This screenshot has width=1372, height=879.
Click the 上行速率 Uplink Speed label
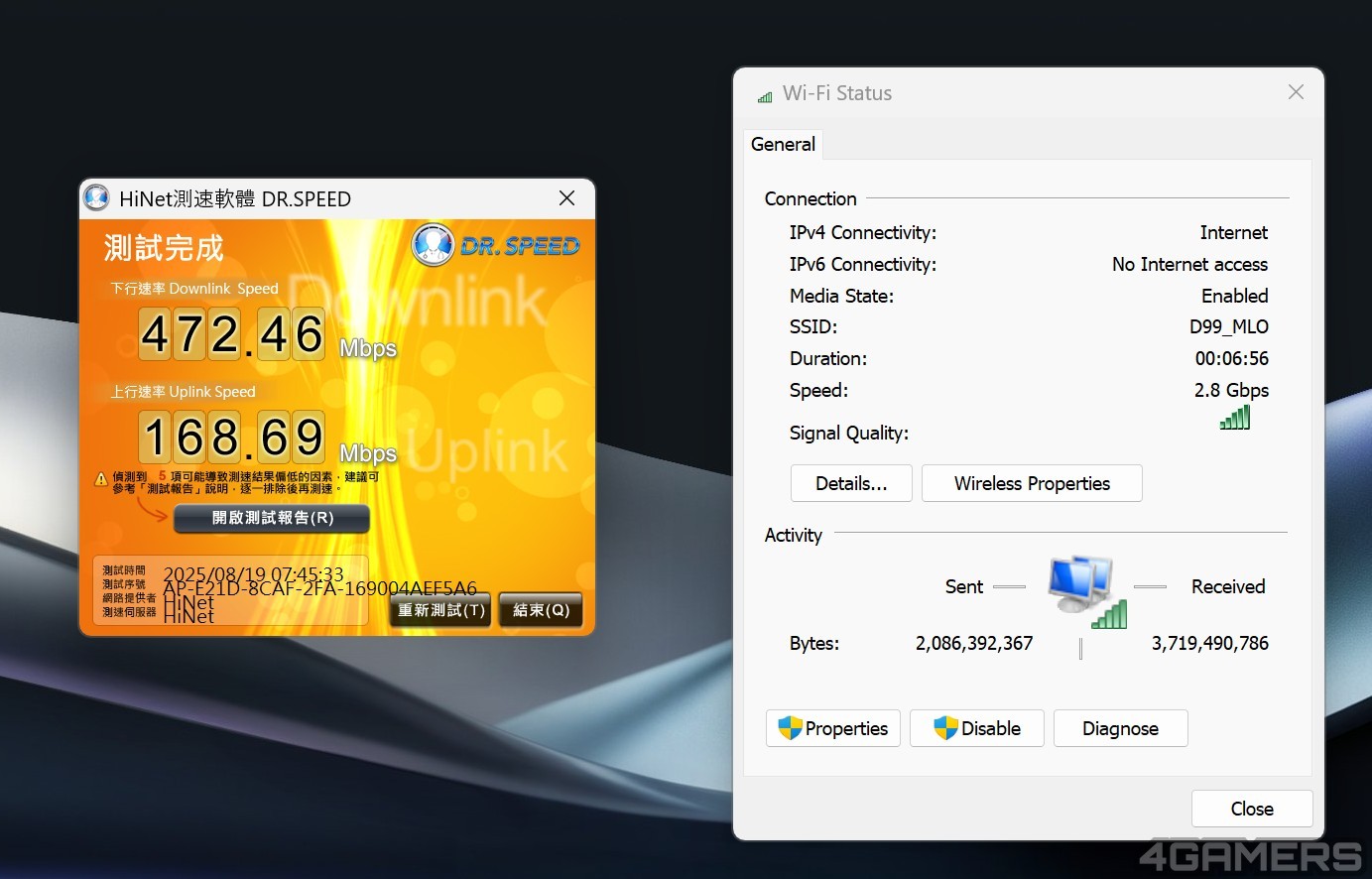click(x=183, y=392)
